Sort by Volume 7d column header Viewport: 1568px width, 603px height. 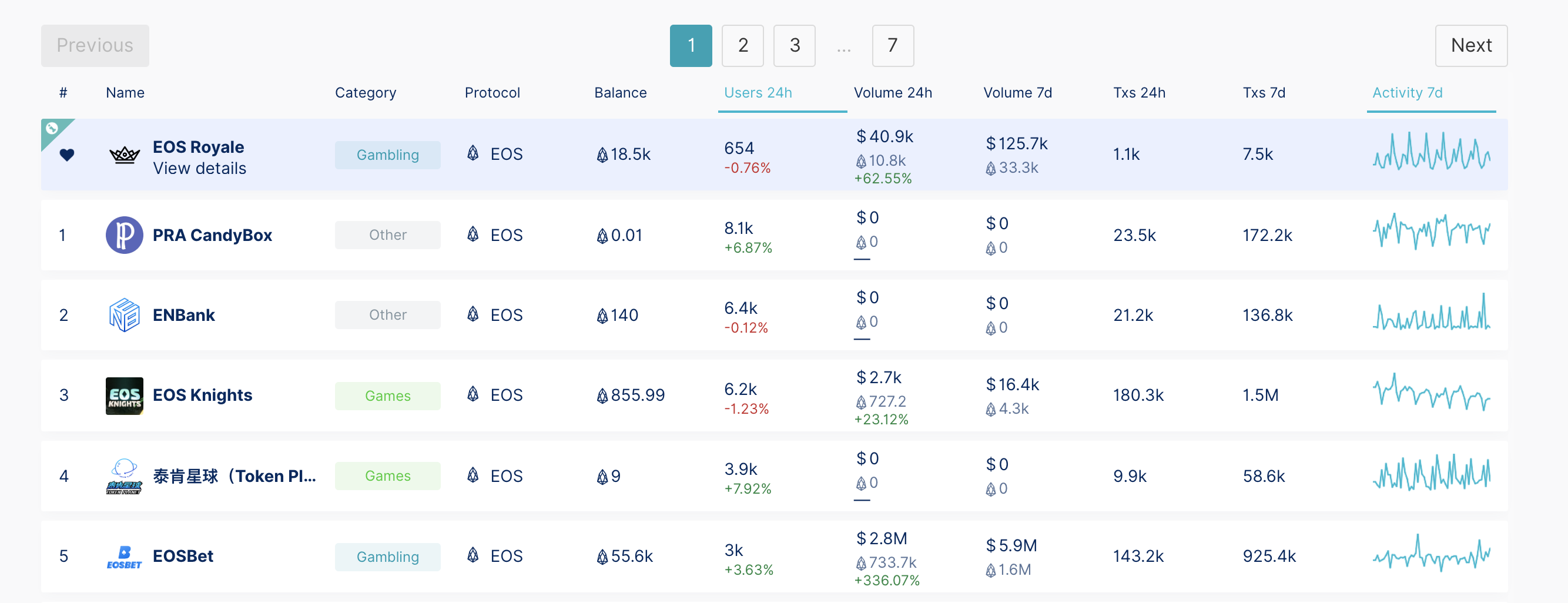coord(1017,92)
